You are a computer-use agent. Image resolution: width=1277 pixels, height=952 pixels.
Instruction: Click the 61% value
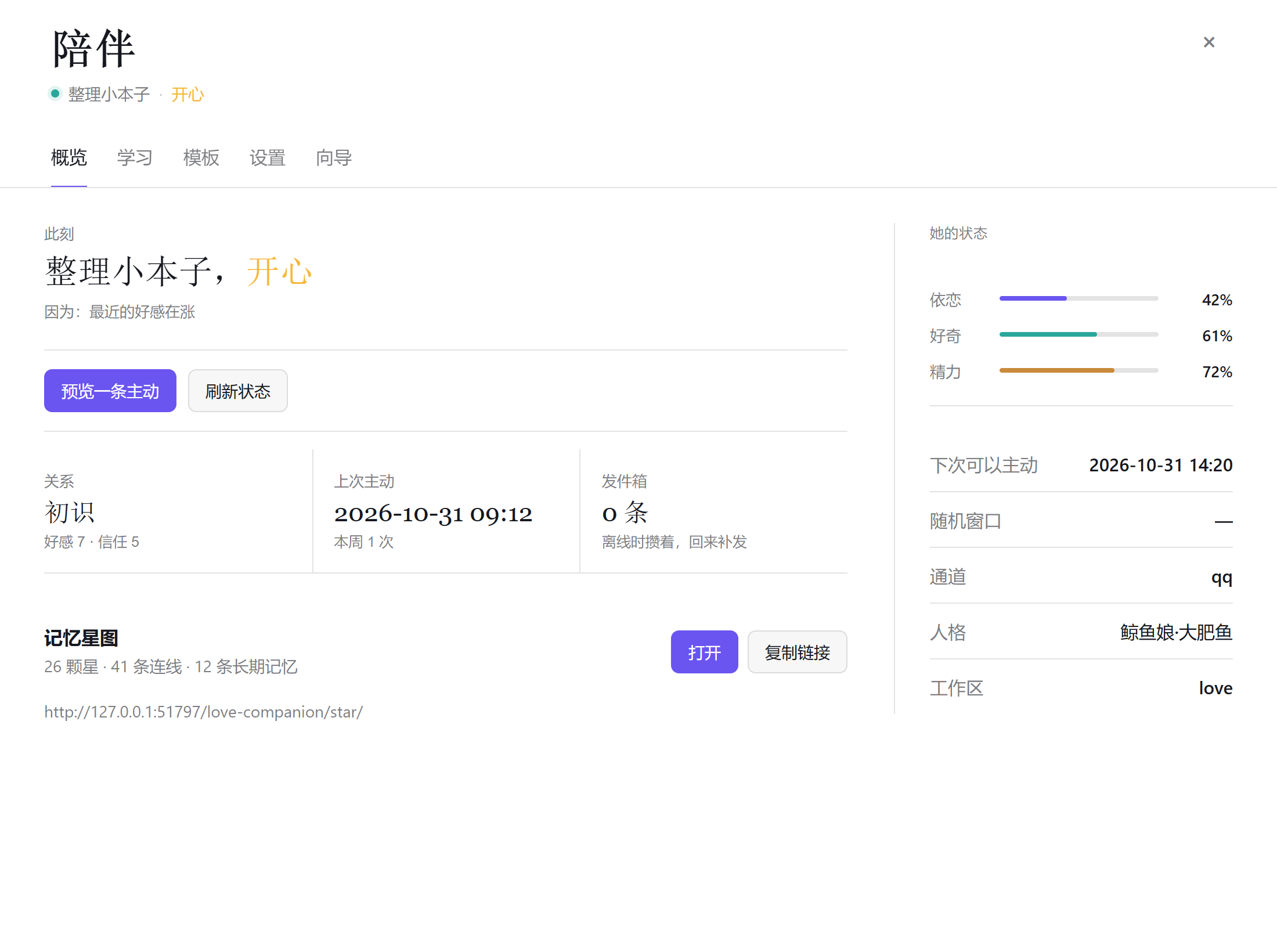1217,336
